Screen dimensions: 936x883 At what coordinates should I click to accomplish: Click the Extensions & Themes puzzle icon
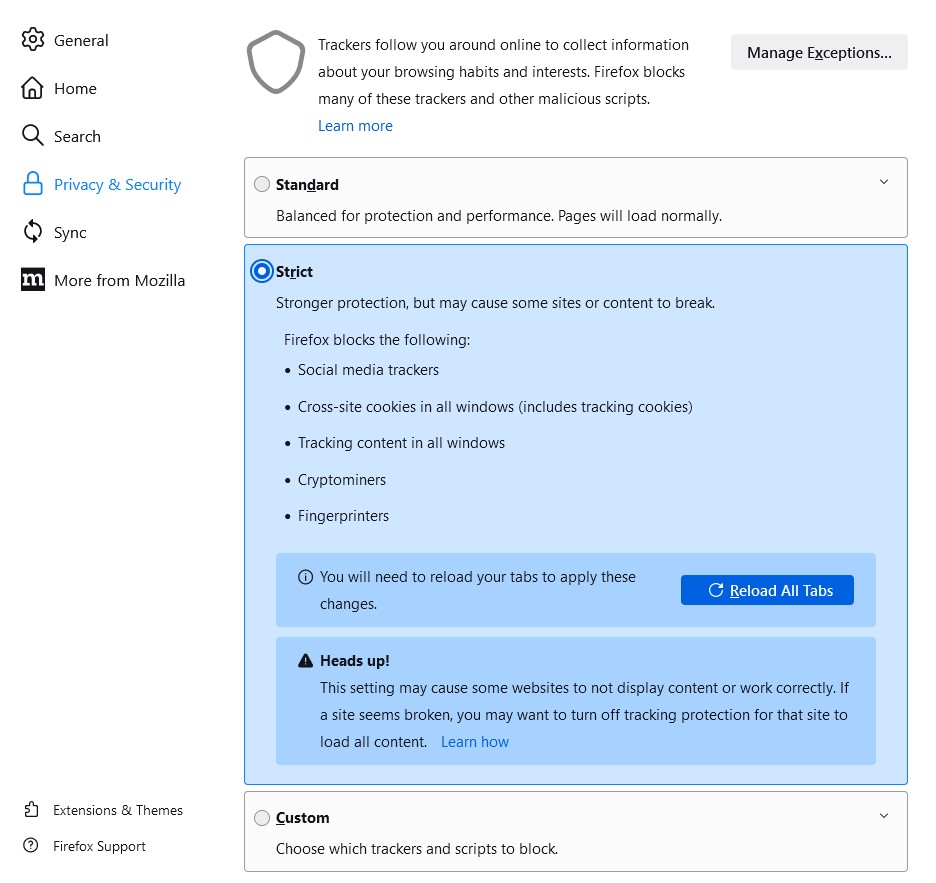tap(33, 810)
